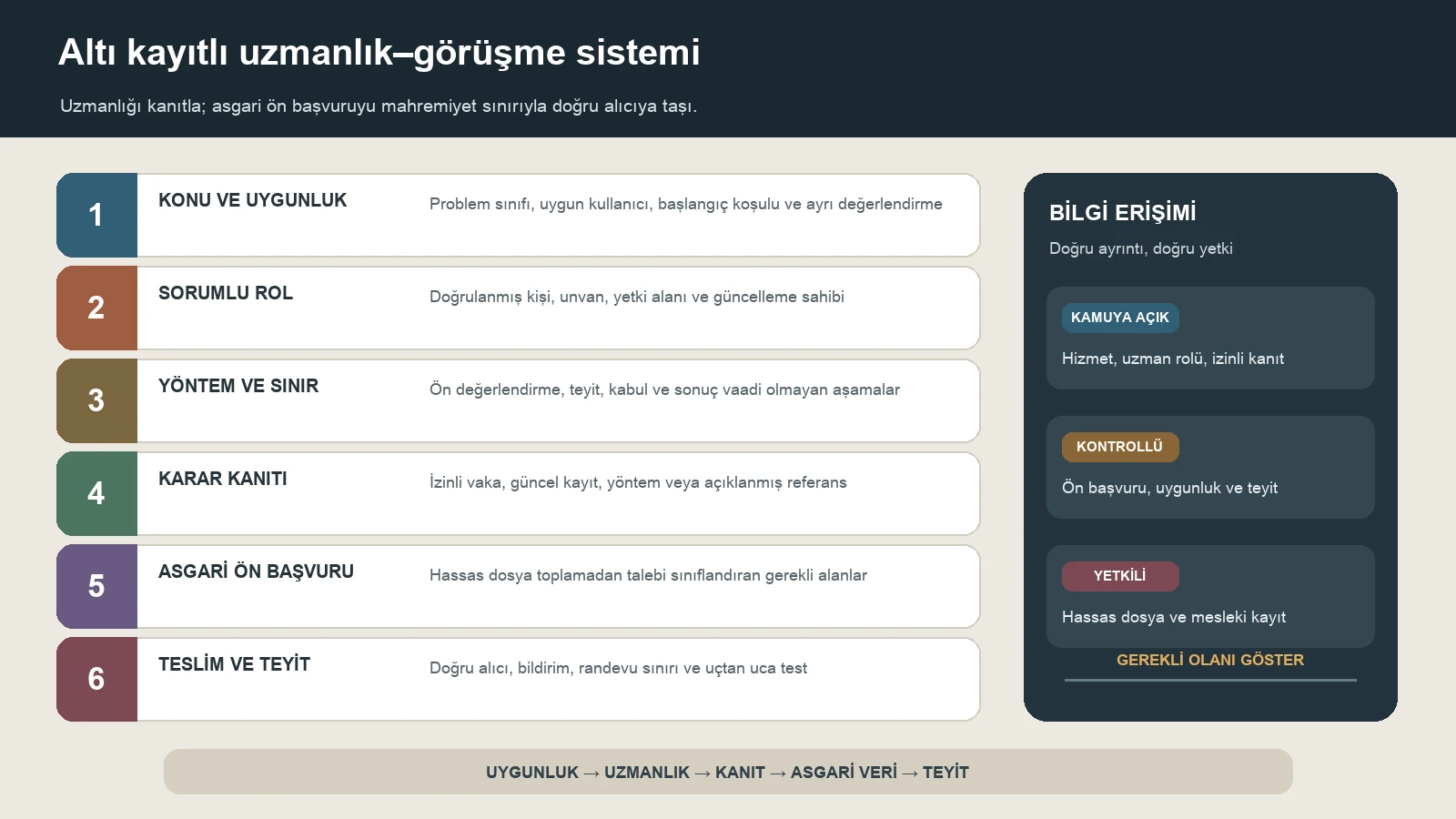Click the 'Doğru alıcı, bildirim' description
Image resolution: width=1456 pixels, height=819 pixels.
point(618,668)
